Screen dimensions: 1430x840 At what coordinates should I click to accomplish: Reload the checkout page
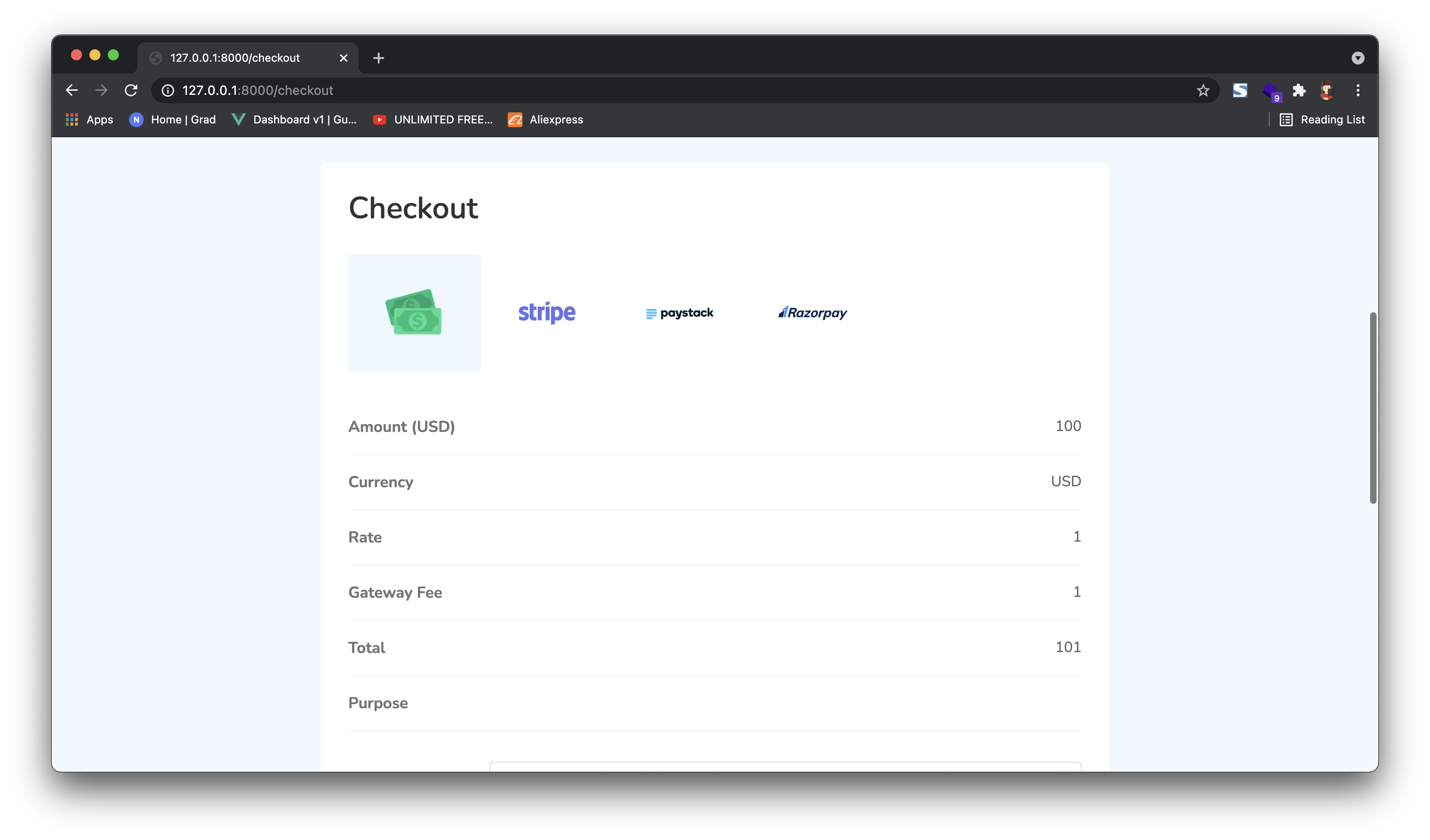coord(131,90)
